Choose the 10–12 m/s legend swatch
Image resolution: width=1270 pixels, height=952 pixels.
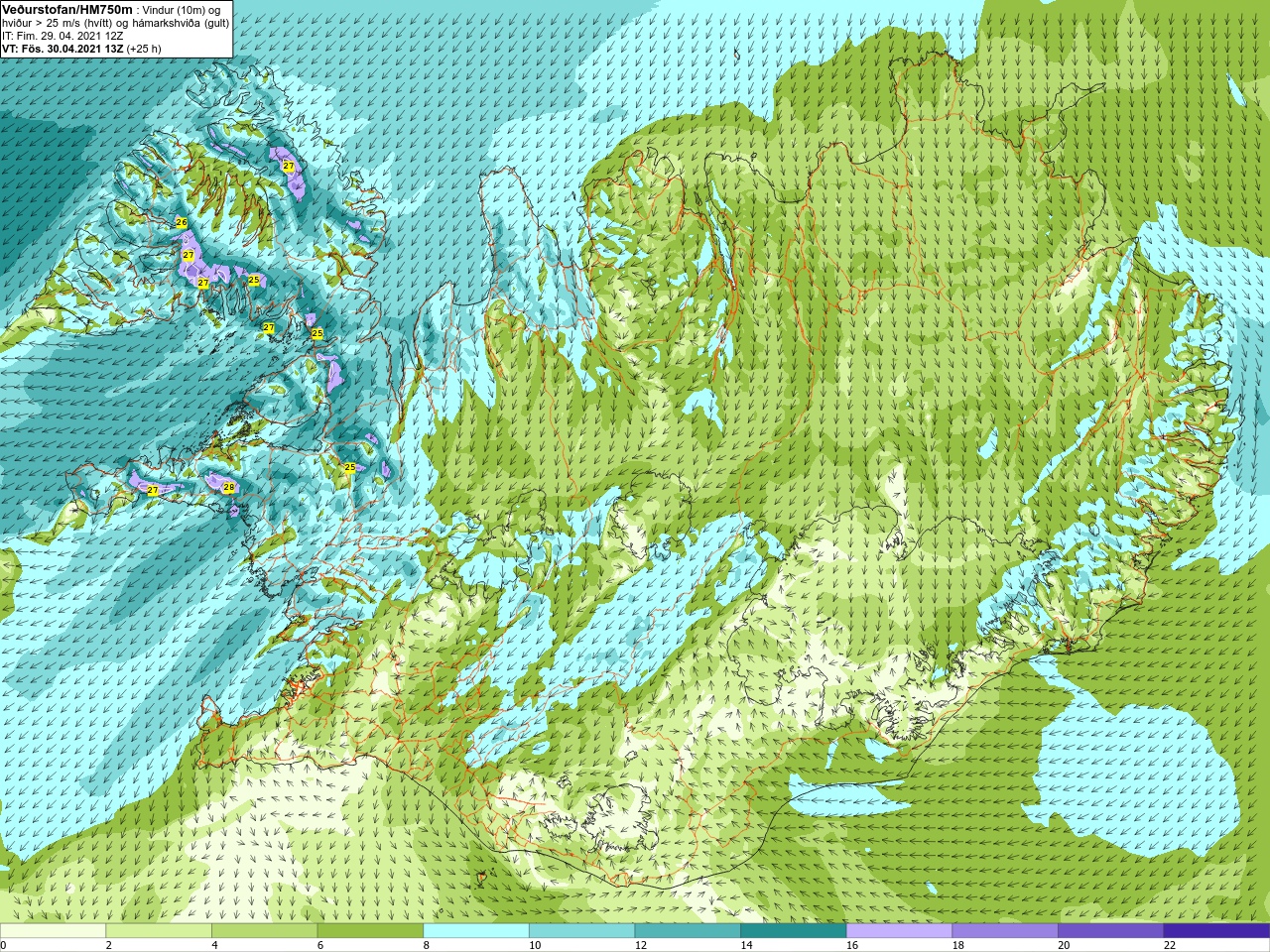click(581, 931)
